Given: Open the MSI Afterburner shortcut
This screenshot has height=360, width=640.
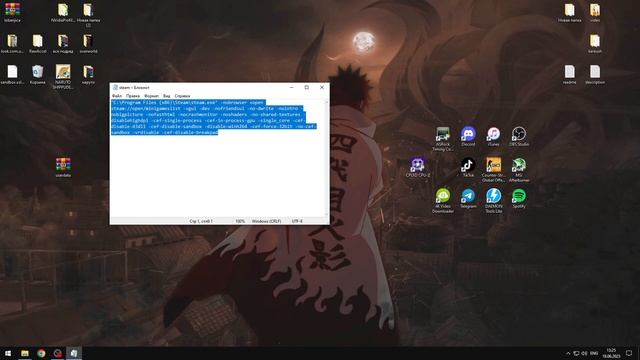Looking at the screenshot, I should pyautogui.click(x=519, y=170).
